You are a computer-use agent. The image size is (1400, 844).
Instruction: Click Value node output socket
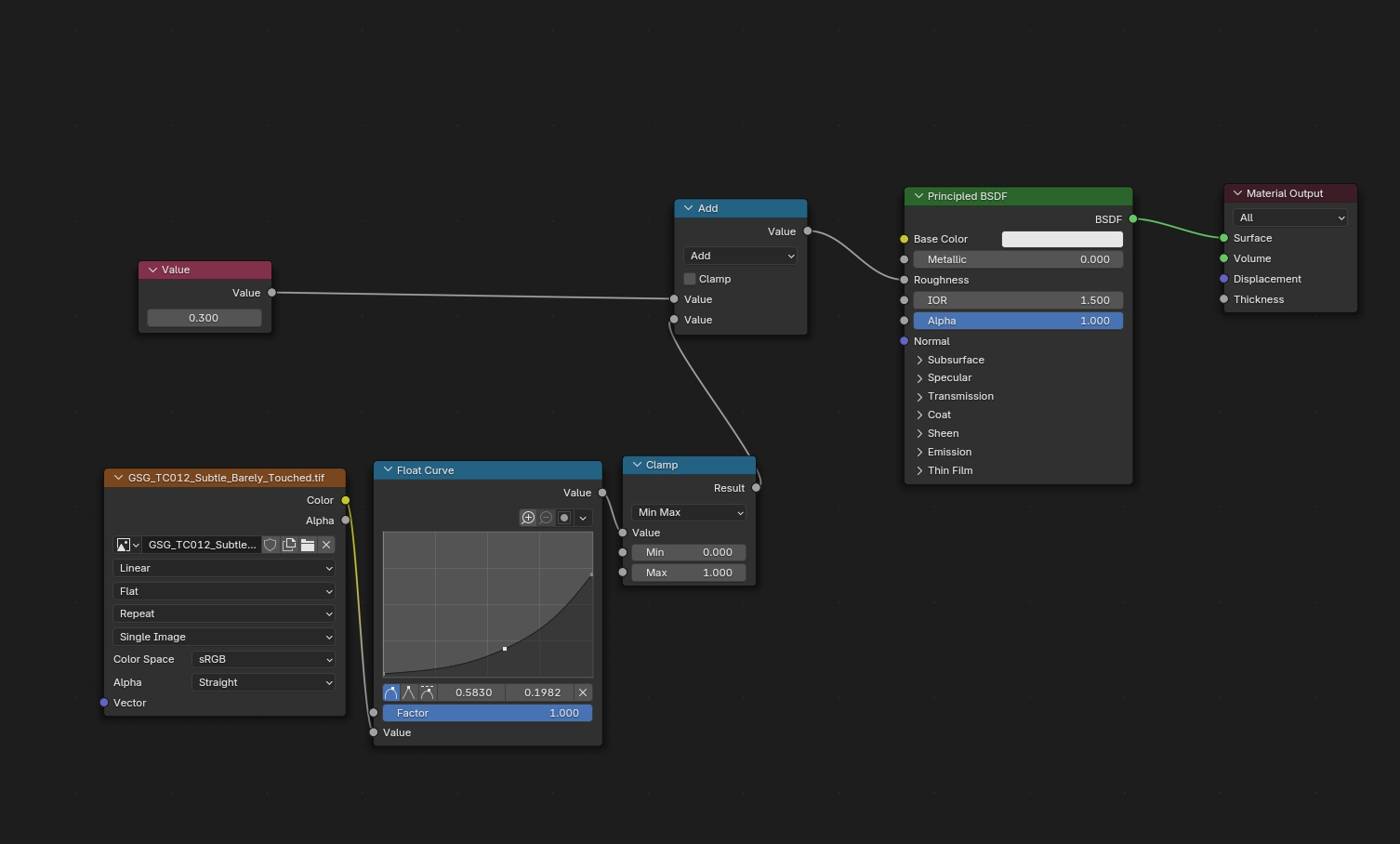[271, 293]
